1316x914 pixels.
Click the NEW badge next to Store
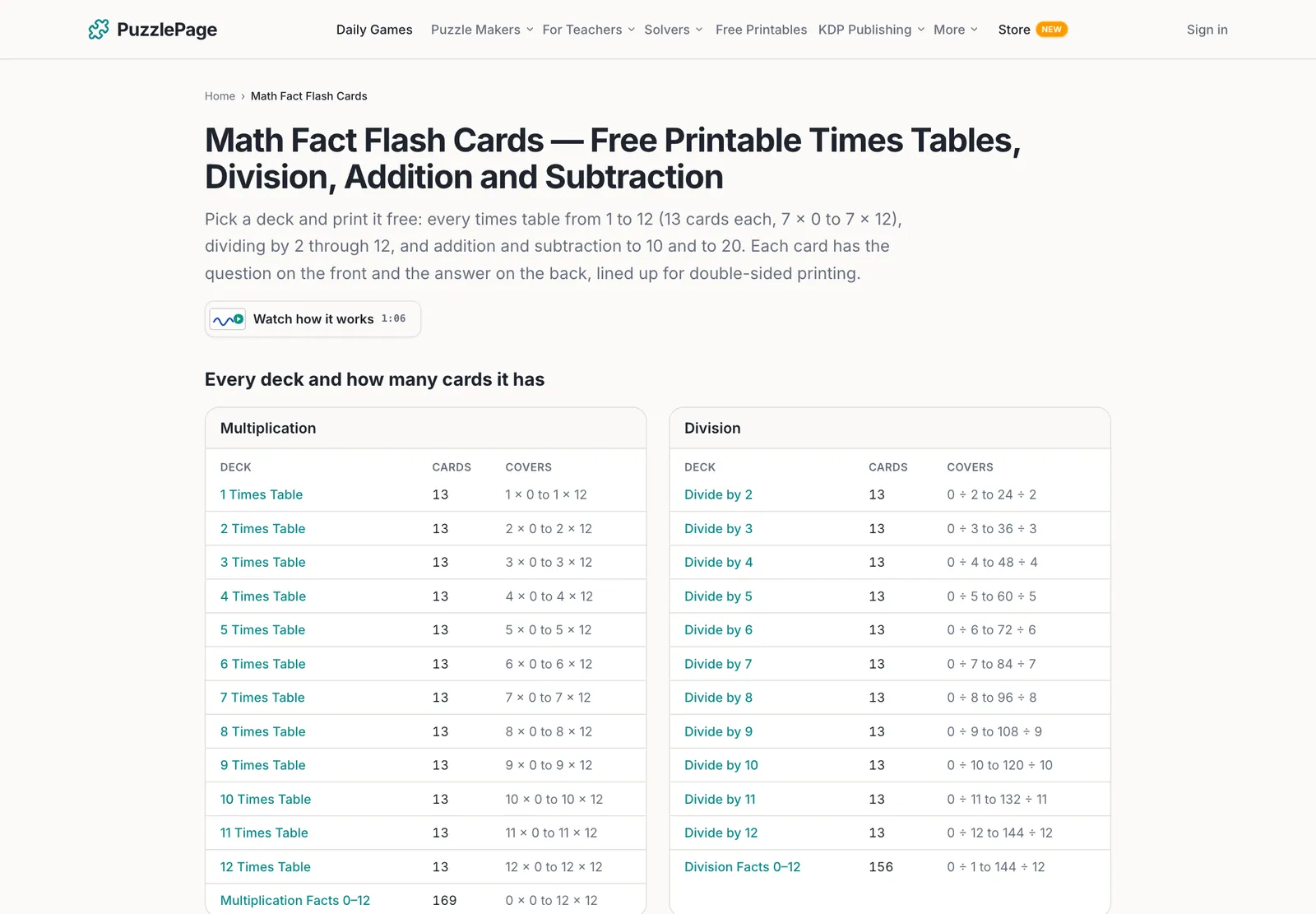pos(1051,30)
